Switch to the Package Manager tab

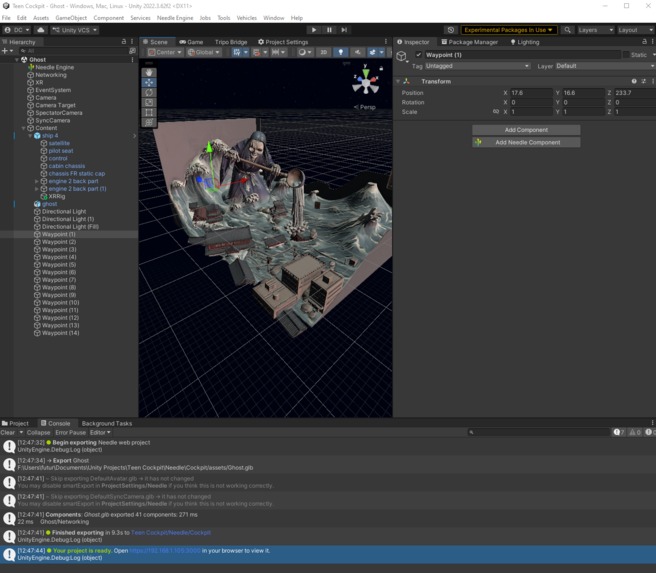(469, 42)
